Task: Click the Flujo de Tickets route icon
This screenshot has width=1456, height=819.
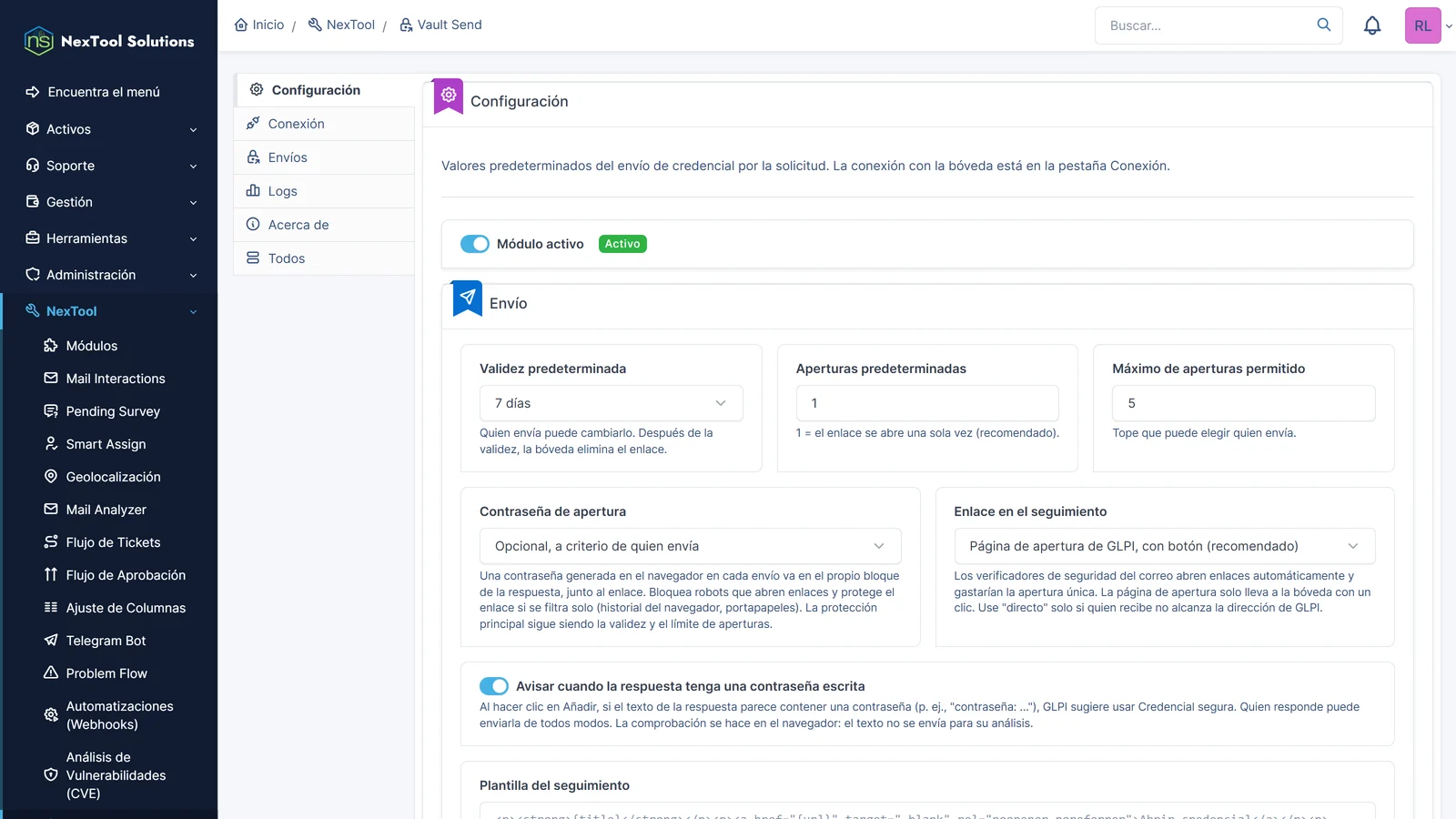Action: (51, 542)
